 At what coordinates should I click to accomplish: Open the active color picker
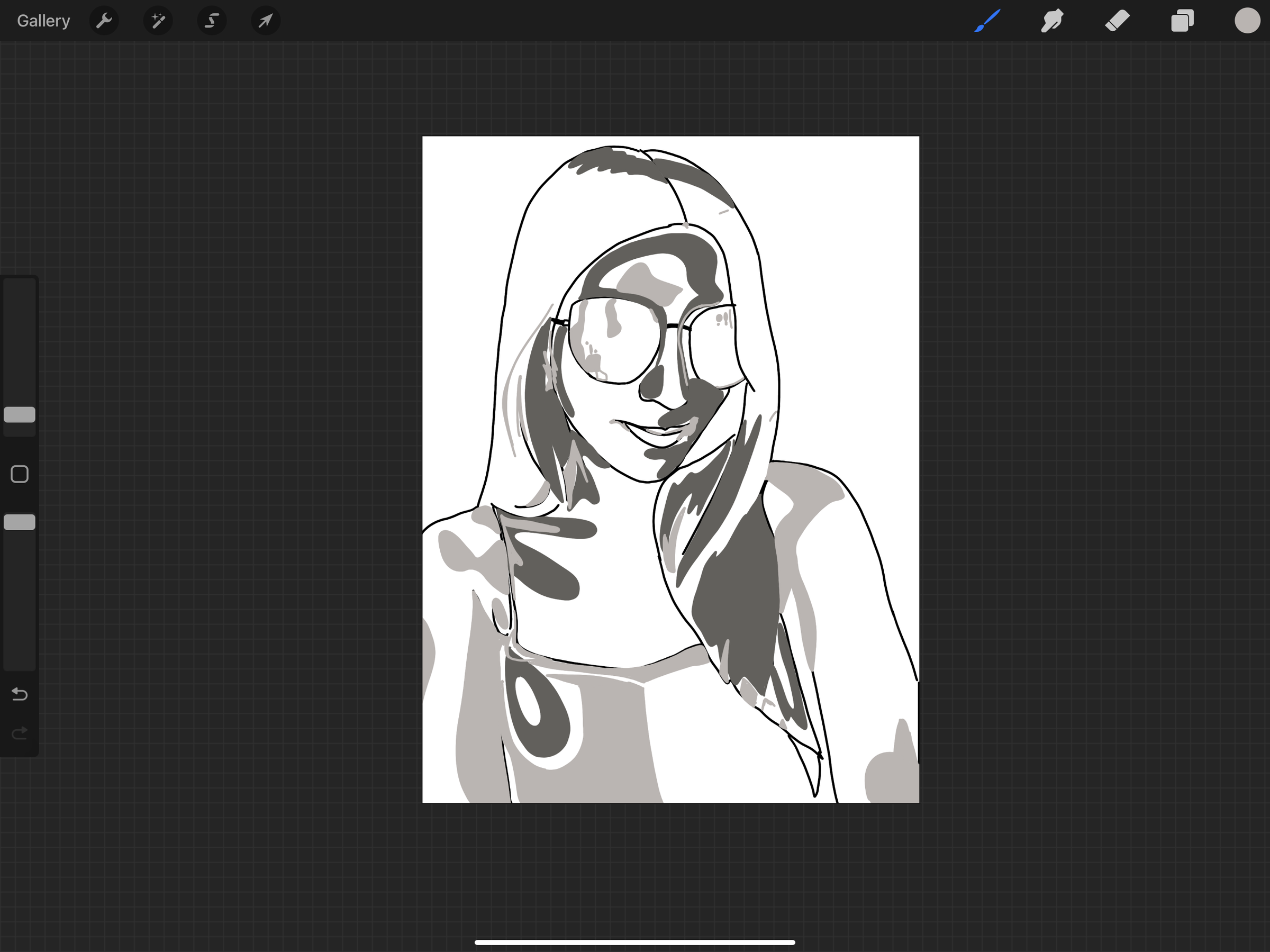(x=1247, y=21)
